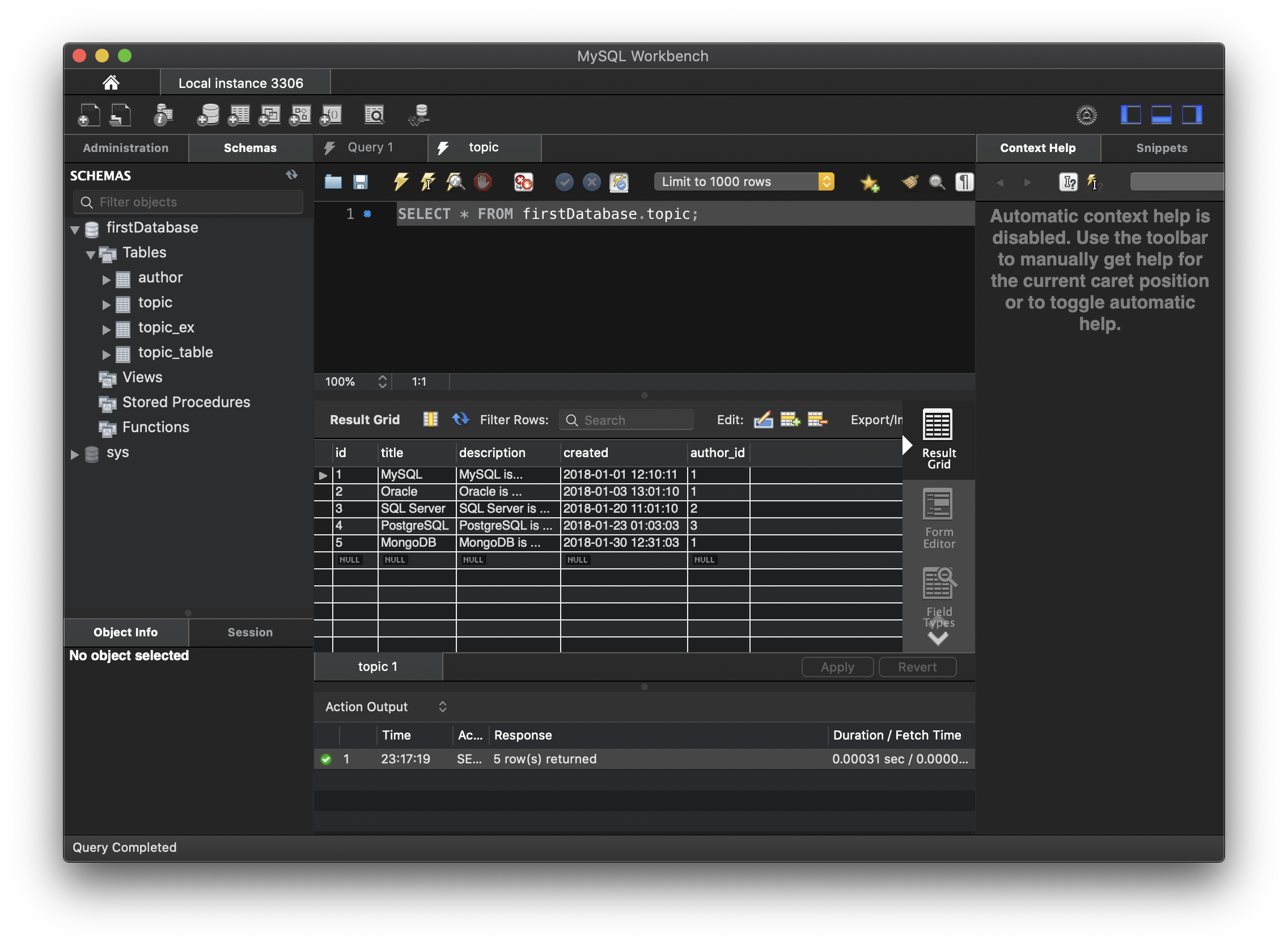Switch to the Snippets tab

[1161, 147]
